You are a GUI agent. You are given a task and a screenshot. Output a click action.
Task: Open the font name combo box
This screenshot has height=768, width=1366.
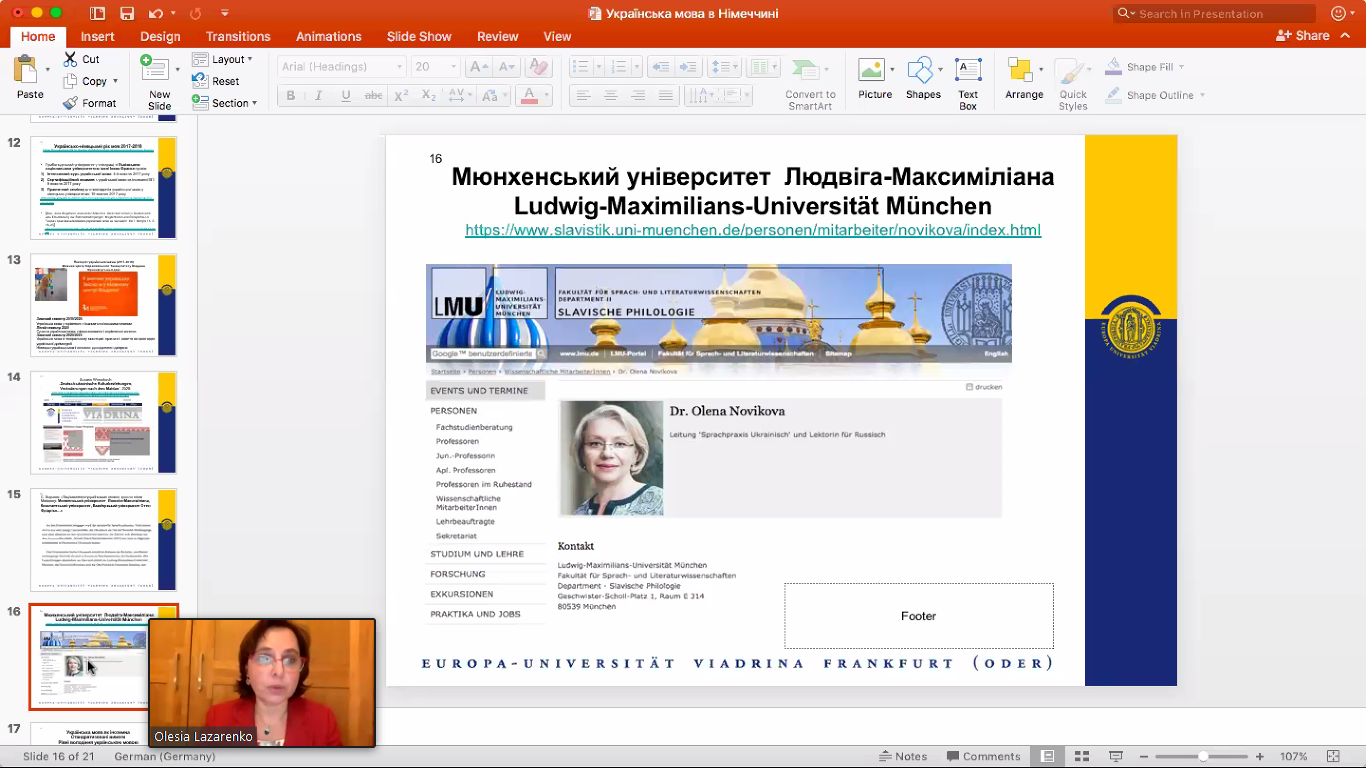tap(341, 67)
